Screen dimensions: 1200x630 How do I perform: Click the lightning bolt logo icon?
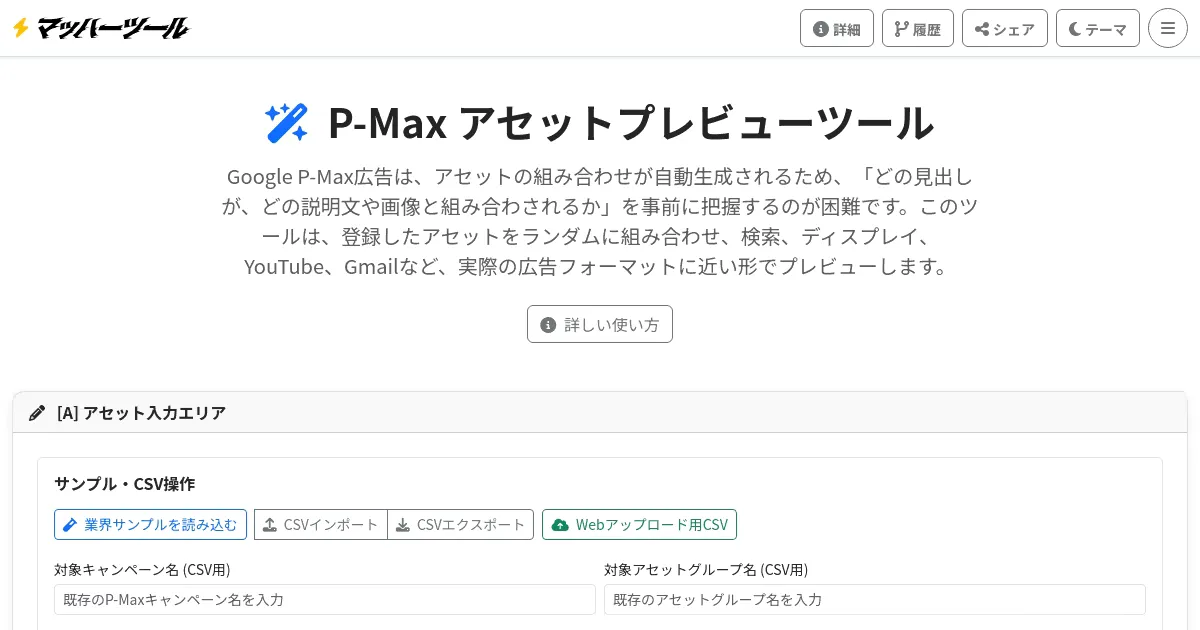[x=20, y=28]
